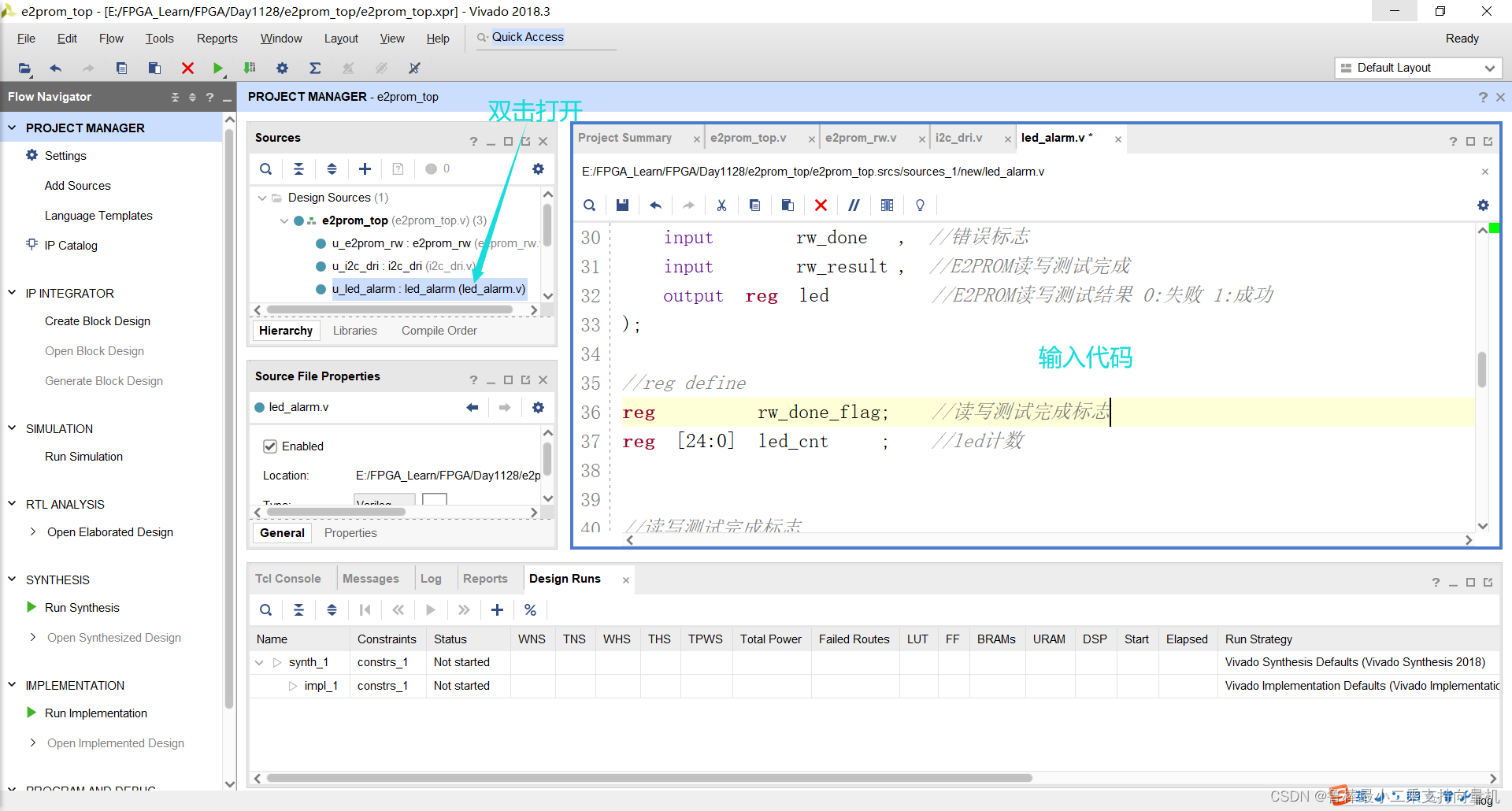Click the paste icon in main toolbar
1512x811 pixels.
coord(154,69)
